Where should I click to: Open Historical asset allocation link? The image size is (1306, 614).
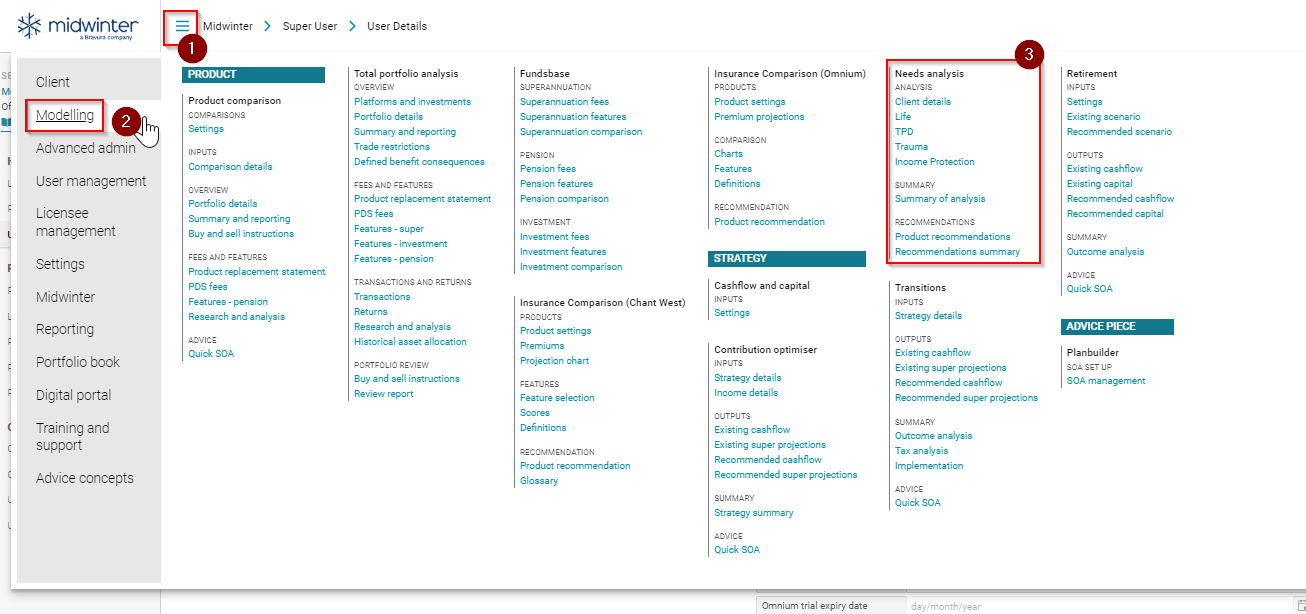pyautogui.click(x=410, y=342)
